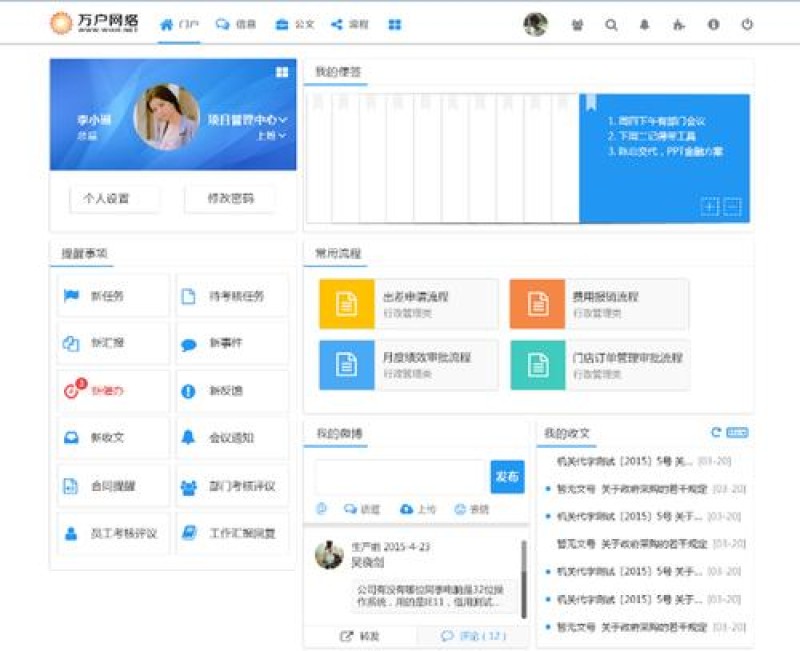Open the last 暂无文号 document in the list

[651, 627]
